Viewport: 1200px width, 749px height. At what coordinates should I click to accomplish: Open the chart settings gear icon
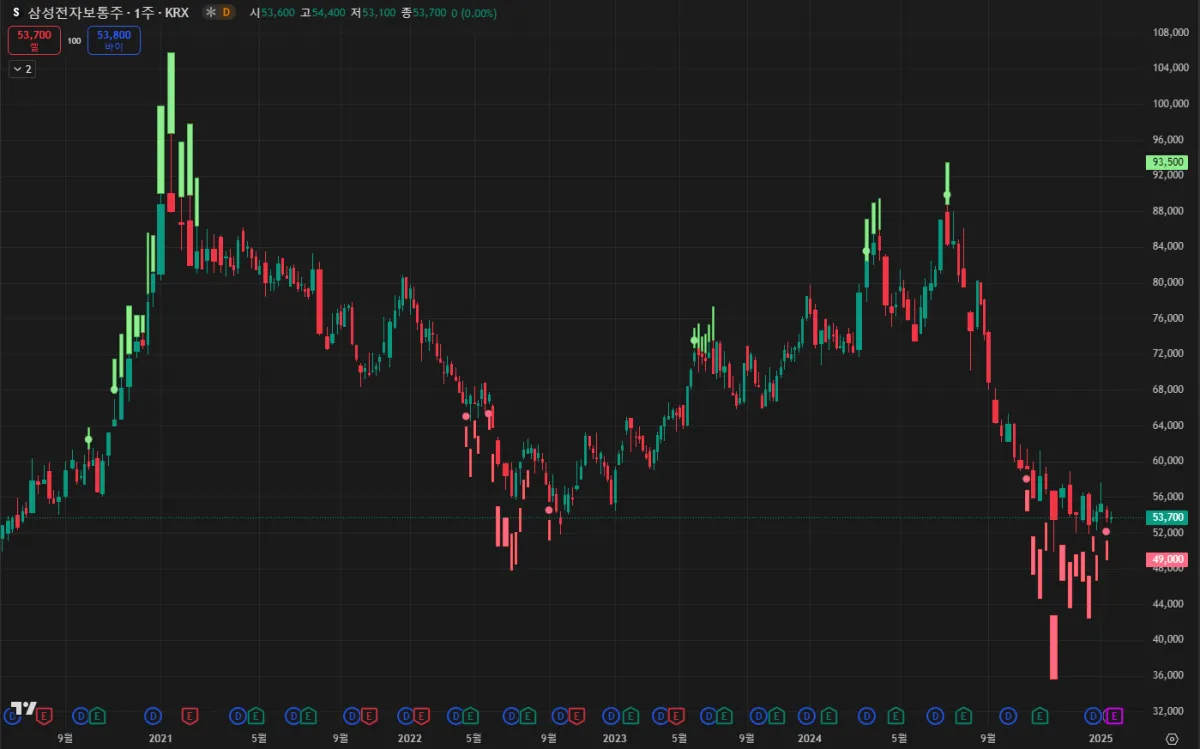(1171, 739)
